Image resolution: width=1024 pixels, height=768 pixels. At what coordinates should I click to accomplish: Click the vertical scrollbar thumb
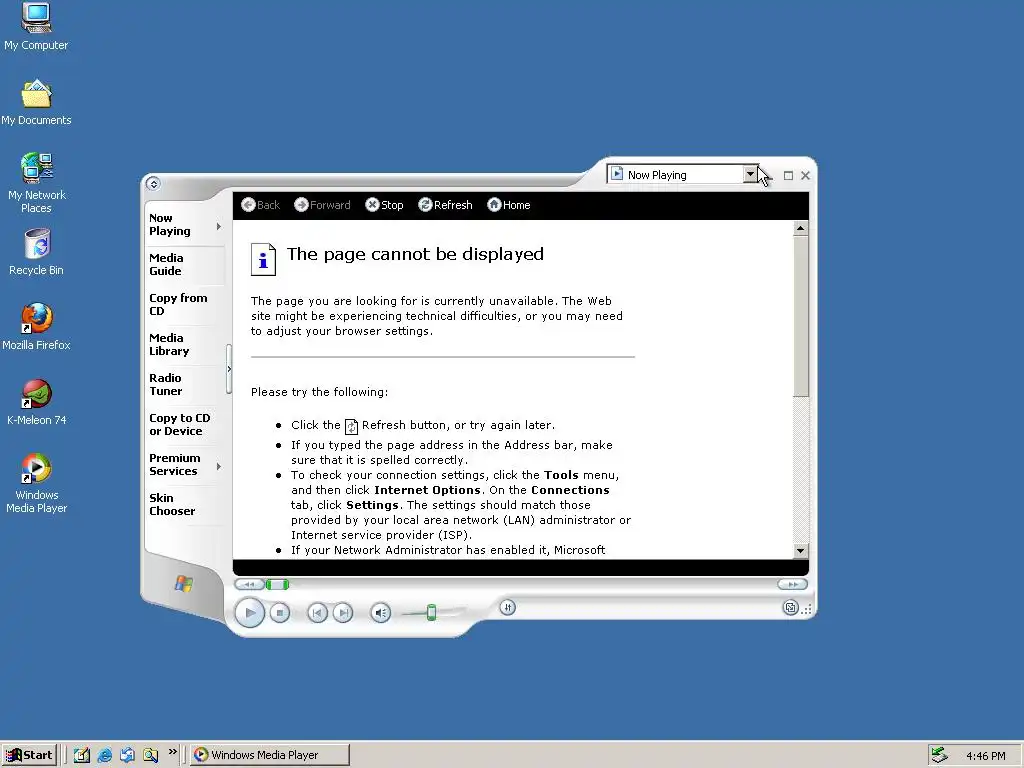click(801, 316)
